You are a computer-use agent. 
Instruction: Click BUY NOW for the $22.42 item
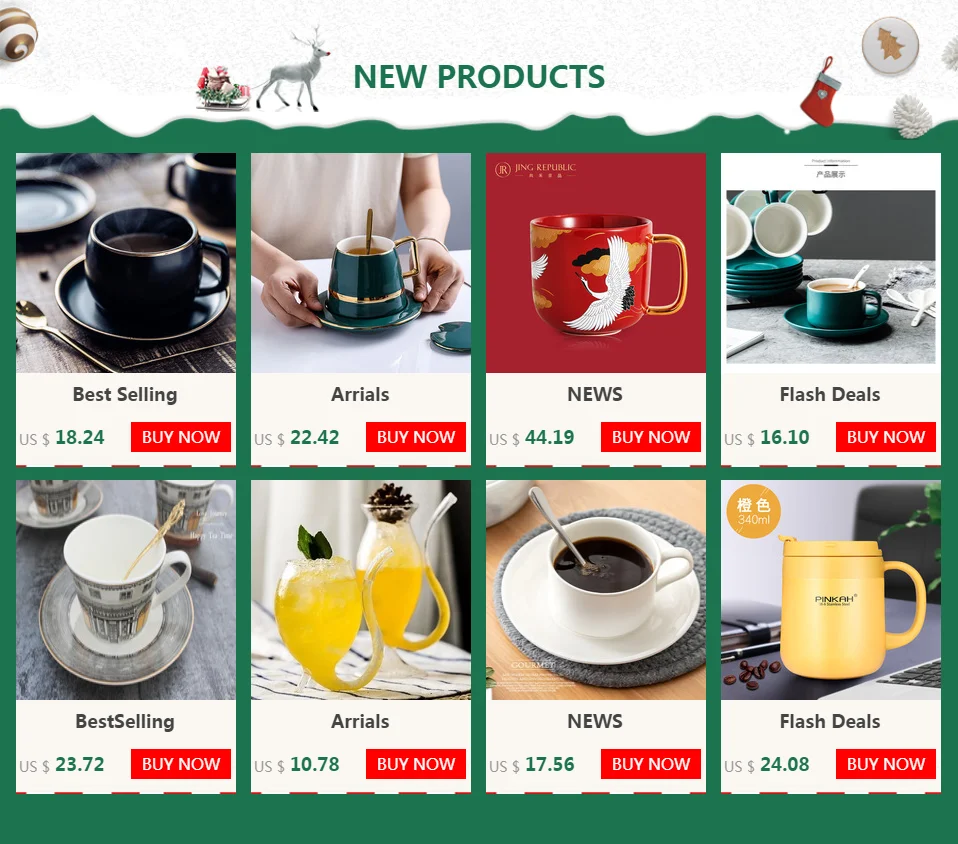coord(415,437)
